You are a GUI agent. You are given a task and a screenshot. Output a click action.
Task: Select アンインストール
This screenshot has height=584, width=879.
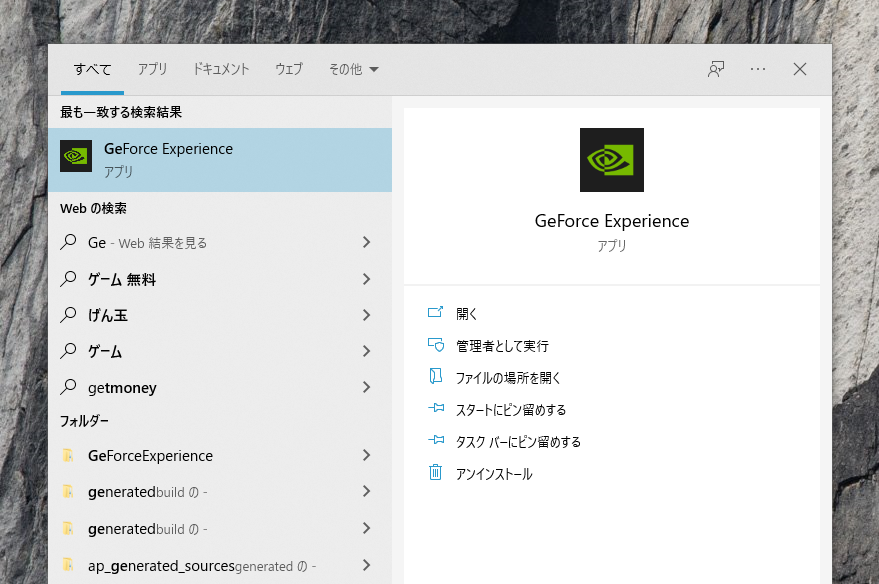click(x=494, y=474)
